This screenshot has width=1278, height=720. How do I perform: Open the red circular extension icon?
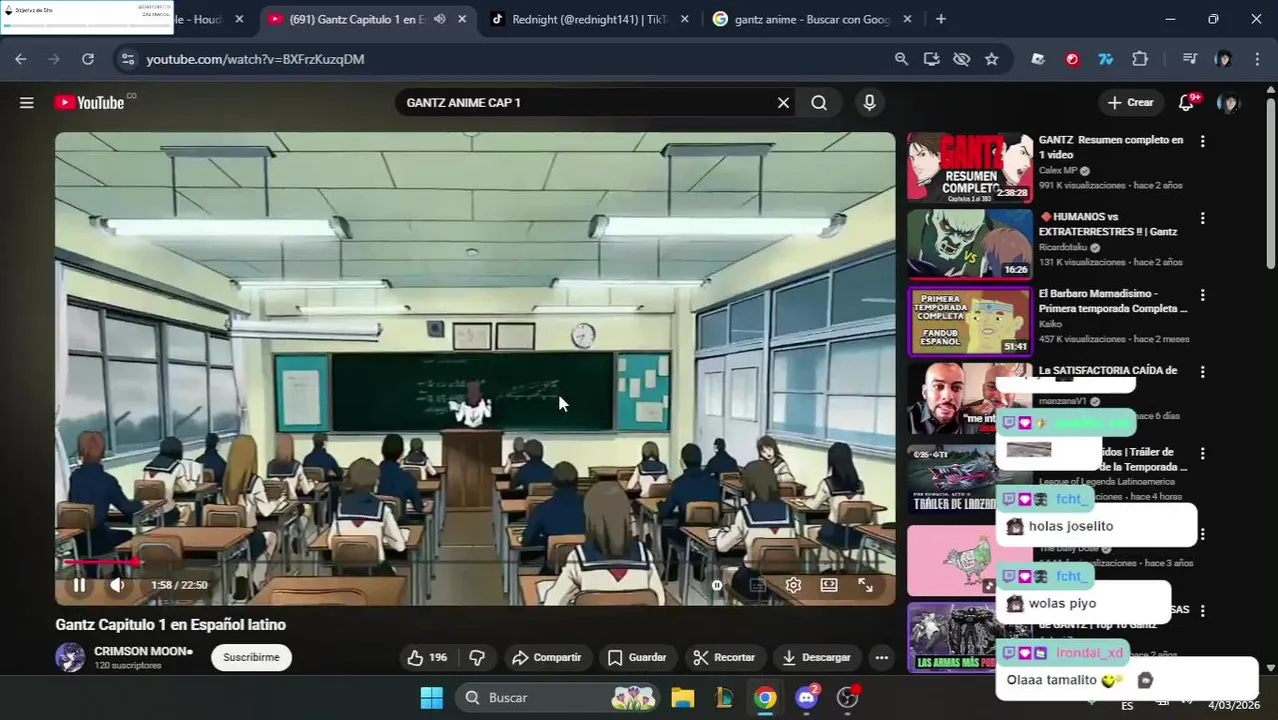point(1072,59)
